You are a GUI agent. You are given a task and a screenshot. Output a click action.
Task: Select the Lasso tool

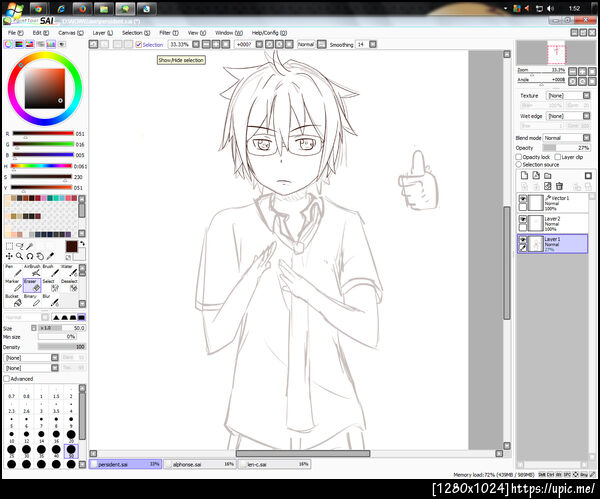20,246
